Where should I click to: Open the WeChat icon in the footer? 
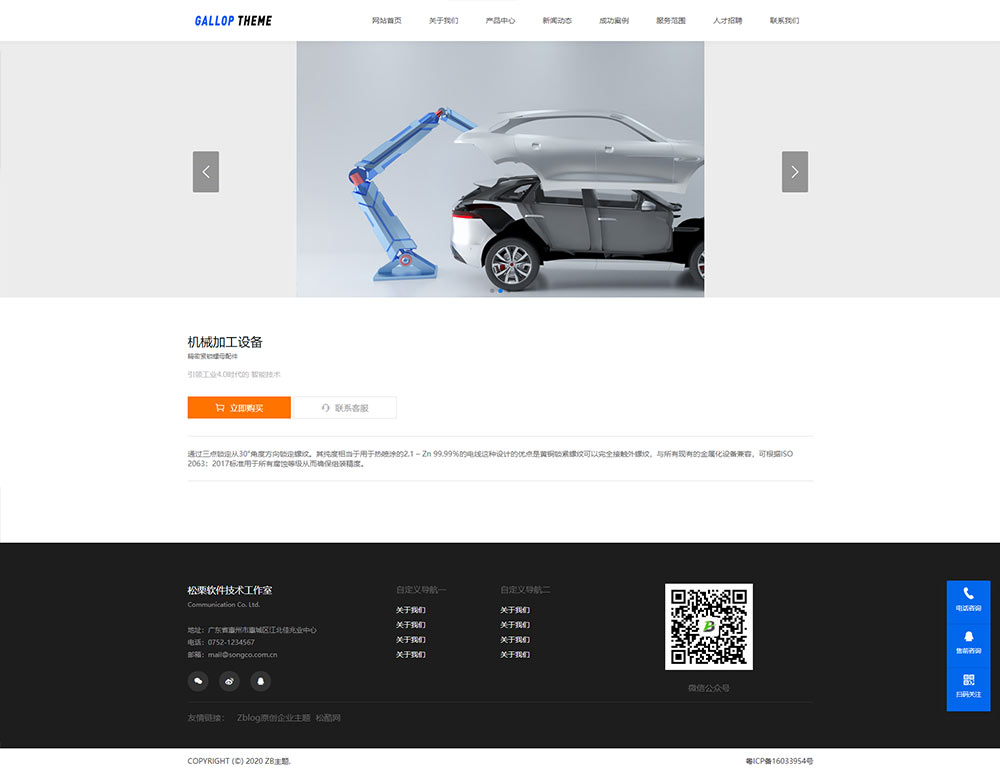click(198, 681)
